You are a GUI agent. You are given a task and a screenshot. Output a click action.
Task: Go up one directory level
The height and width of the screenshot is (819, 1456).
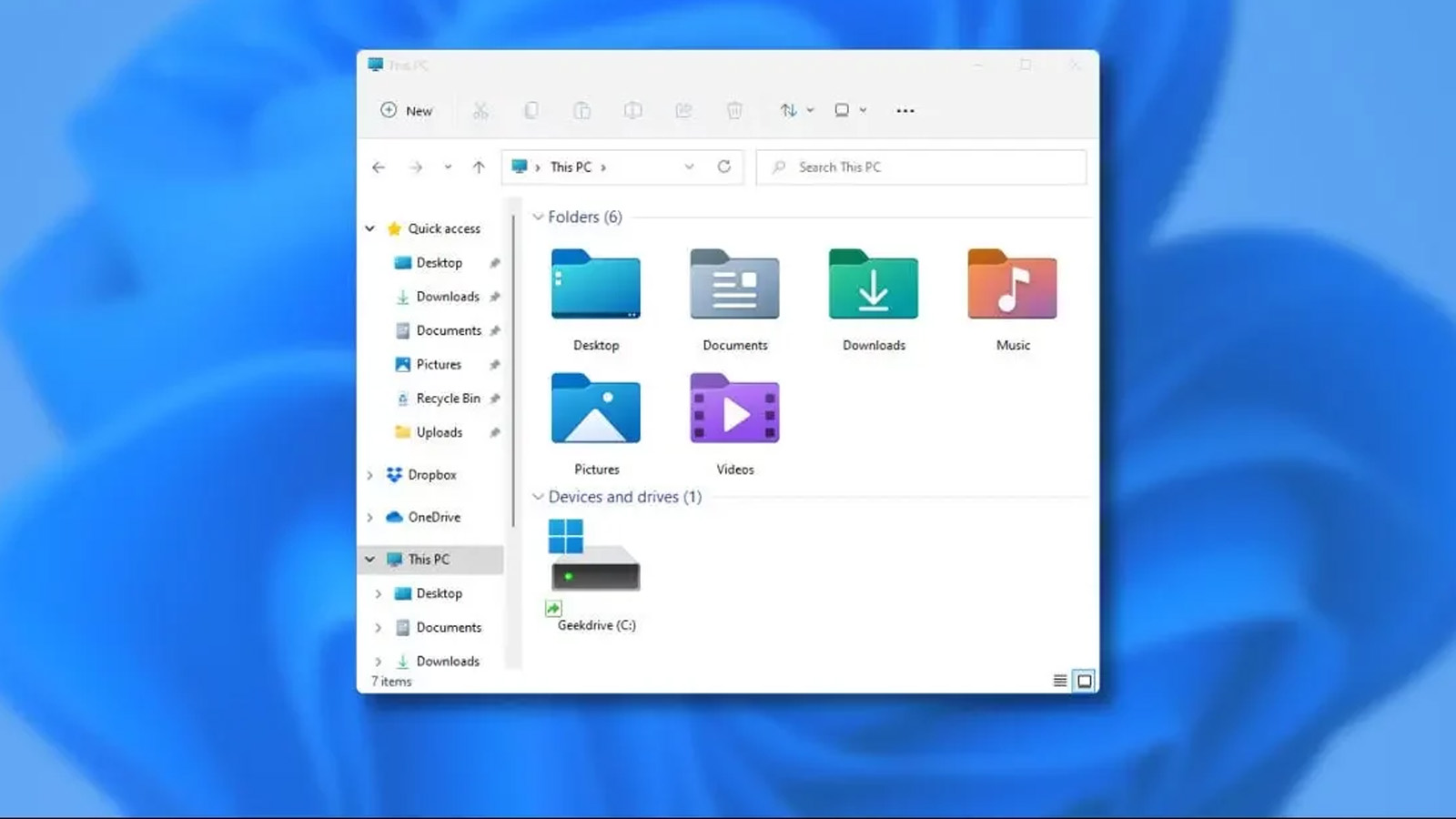coord(479,167)
